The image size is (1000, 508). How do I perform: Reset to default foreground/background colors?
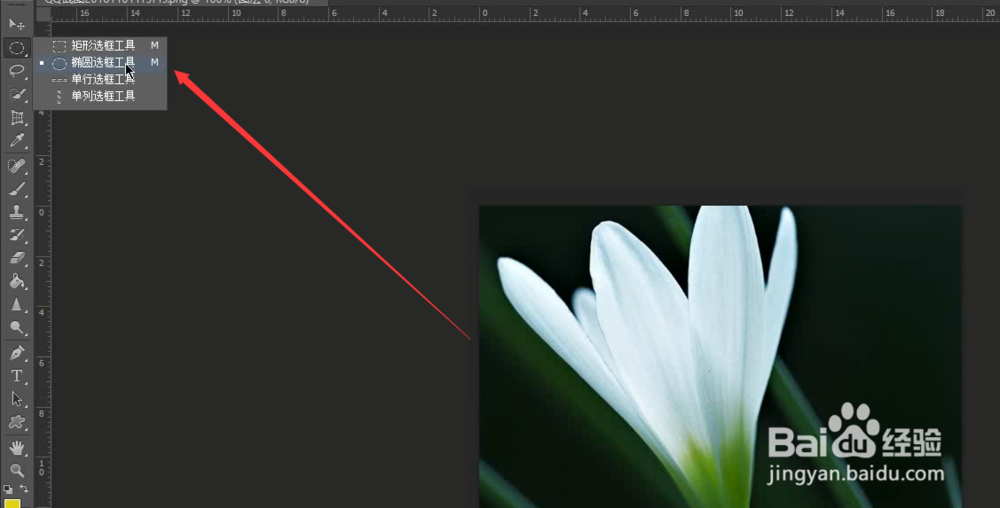click(x=8, y=489)
